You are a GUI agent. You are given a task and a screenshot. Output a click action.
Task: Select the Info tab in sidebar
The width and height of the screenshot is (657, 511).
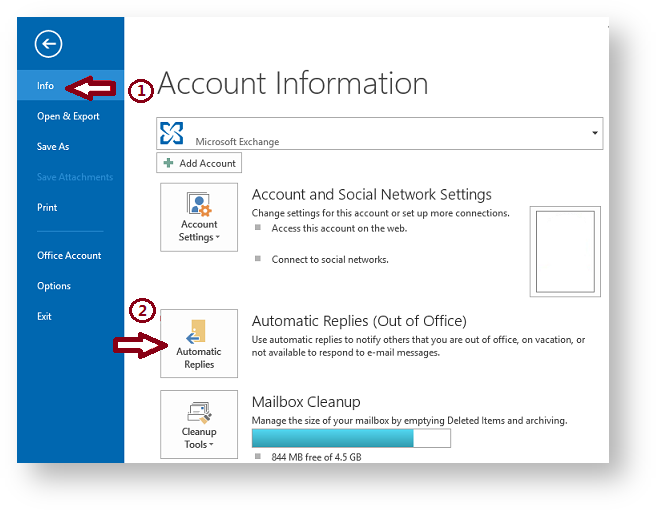tap(46, 86)
